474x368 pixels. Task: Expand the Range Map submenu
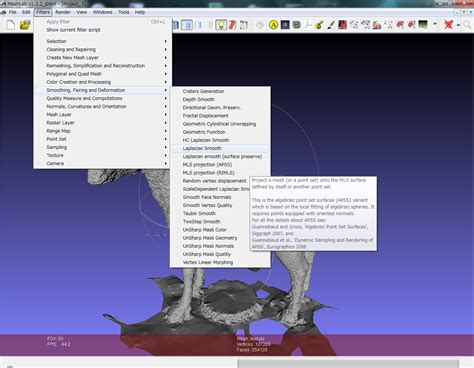pos(103,131)
